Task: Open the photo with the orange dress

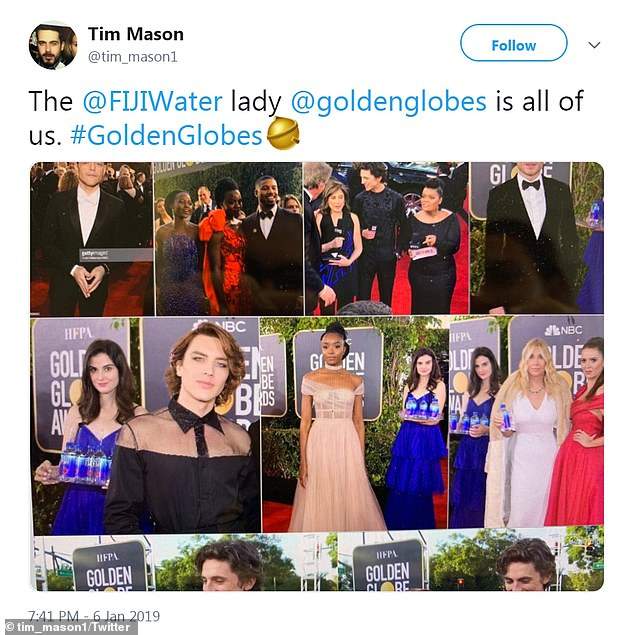Action: pos(228,238)
